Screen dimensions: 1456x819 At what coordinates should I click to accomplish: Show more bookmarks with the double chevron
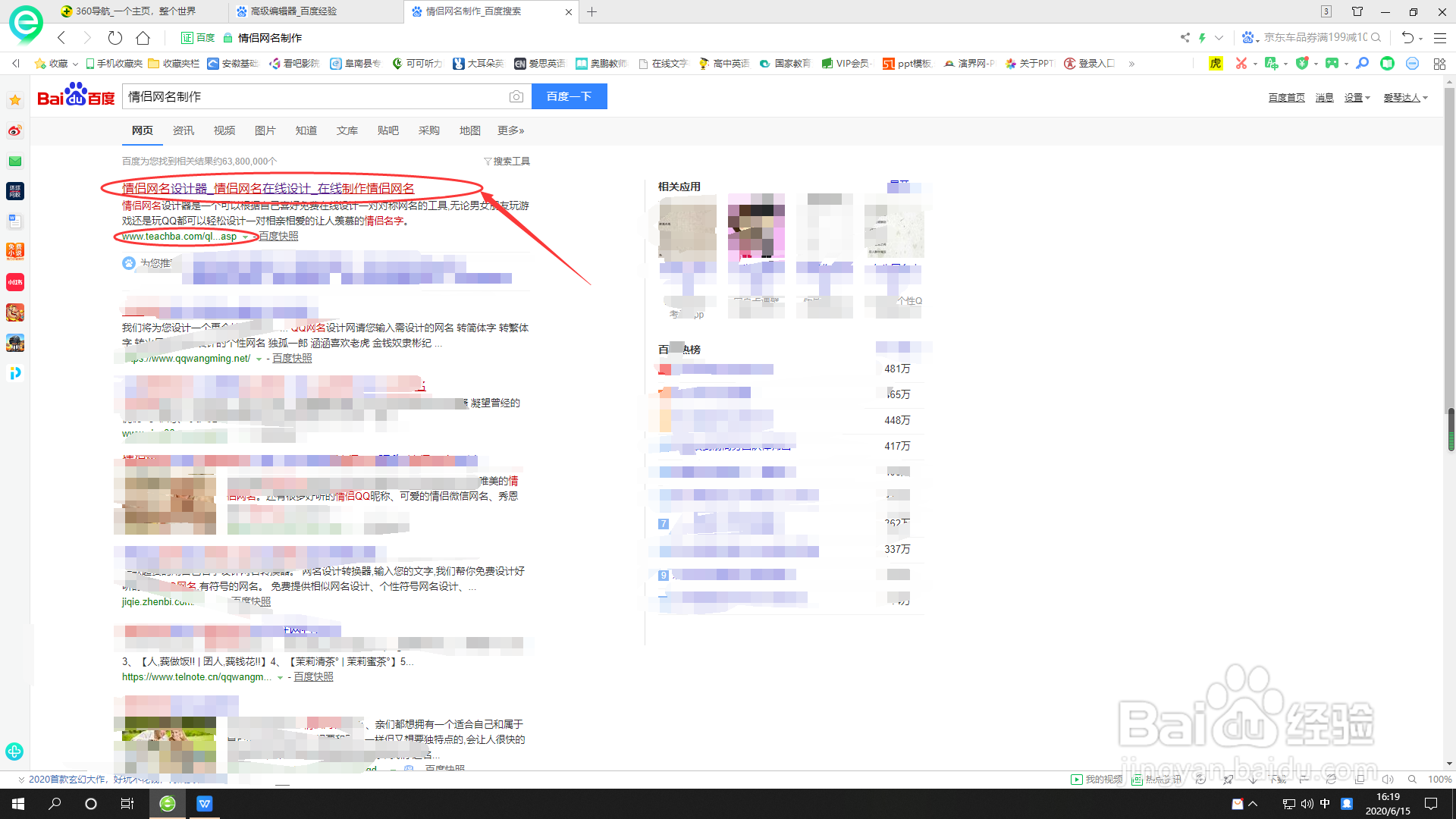(x=1131, y=64)
